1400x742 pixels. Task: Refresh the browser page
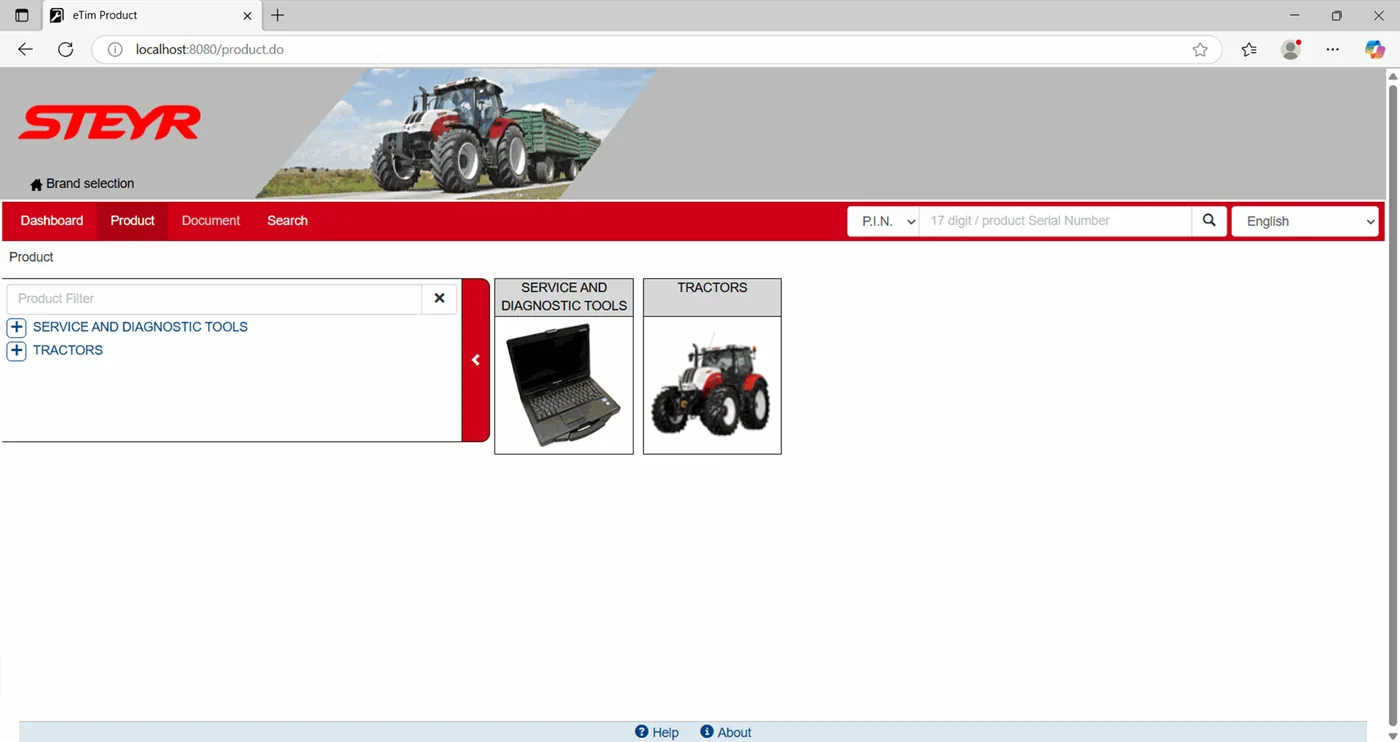pyautogui.click(x=66, y=50)
